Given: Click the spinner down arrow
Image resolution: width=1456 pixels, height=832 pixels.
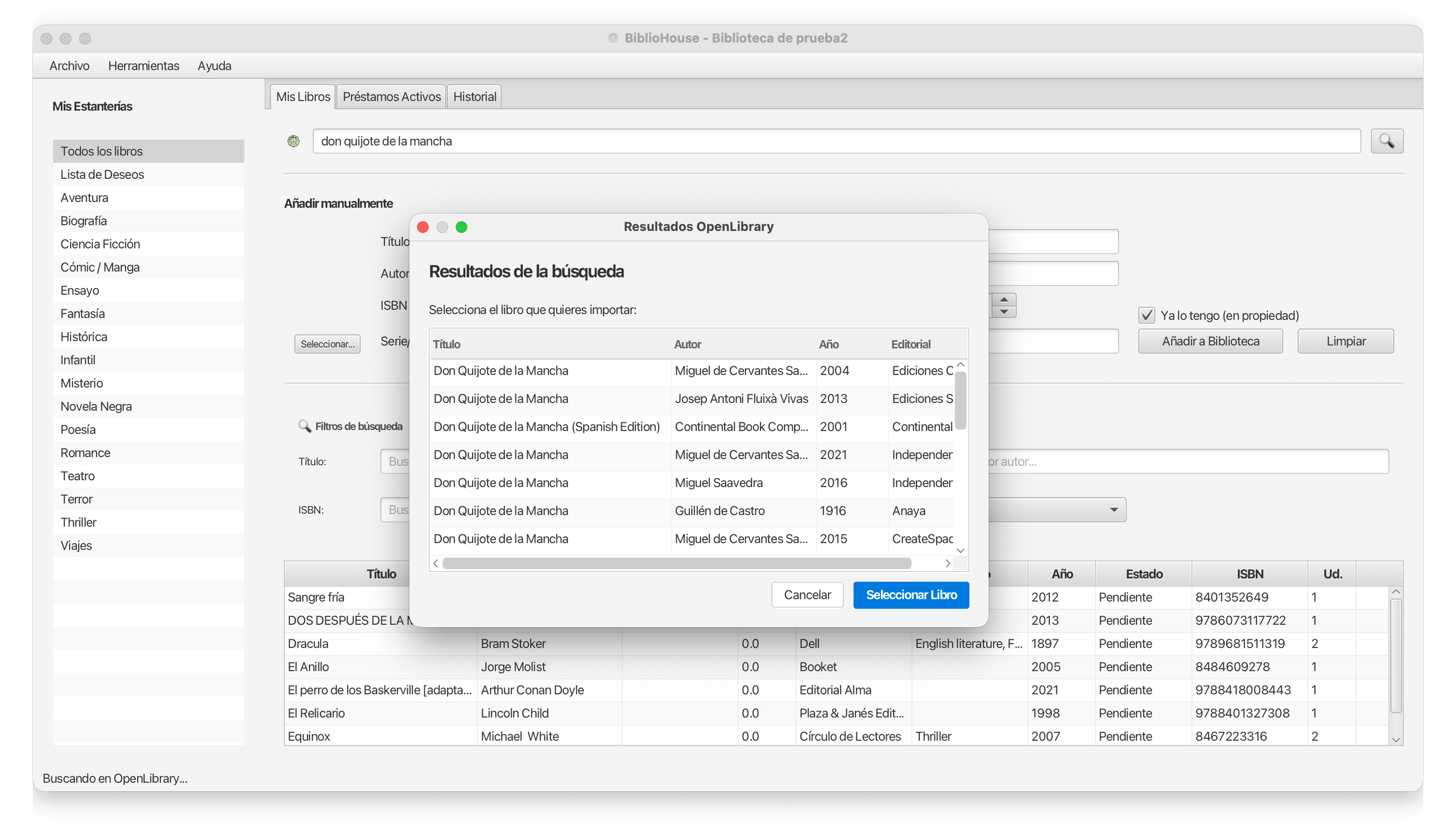Looking at the screenshot, I should coord(1004,312).
